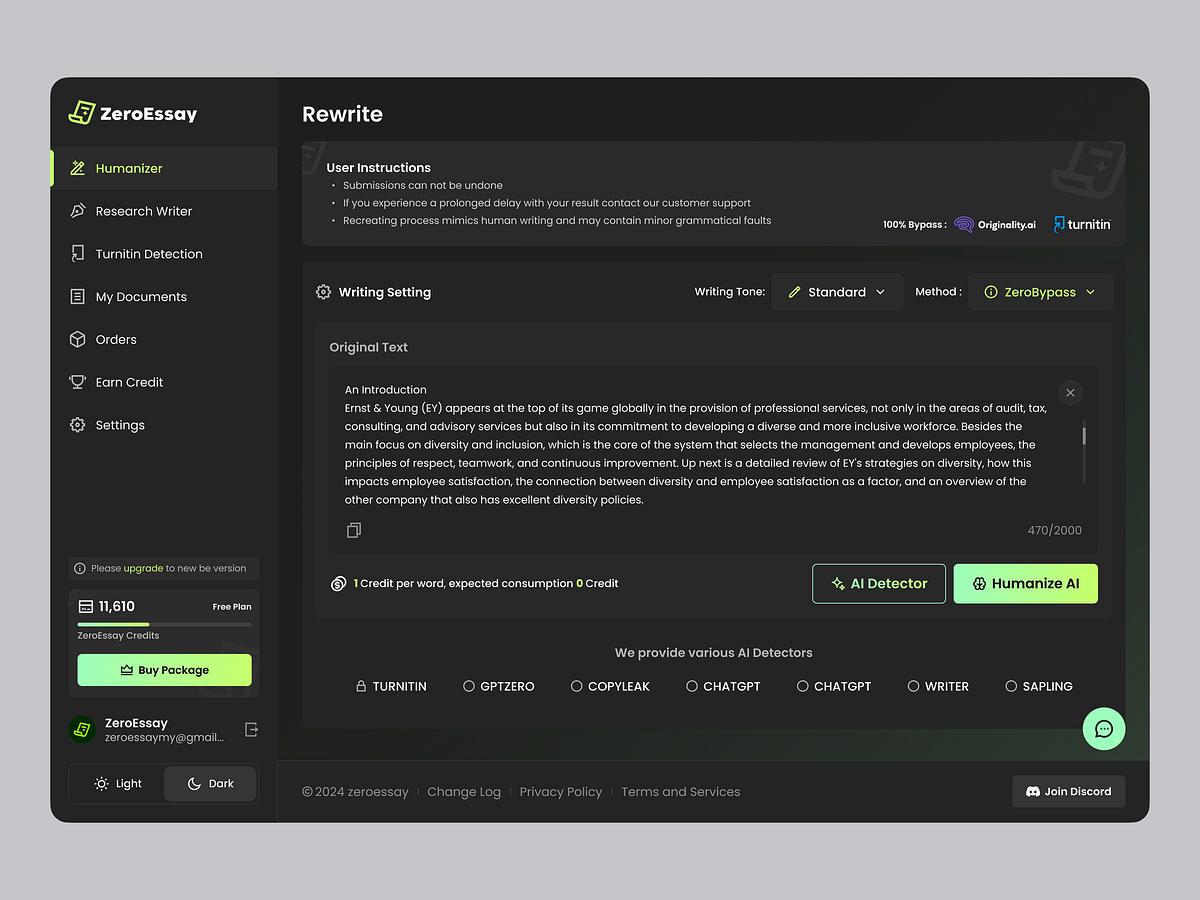Click the Settings gear icon in sidebar
Screen dimensions: 1200x900
pos(77,425)
